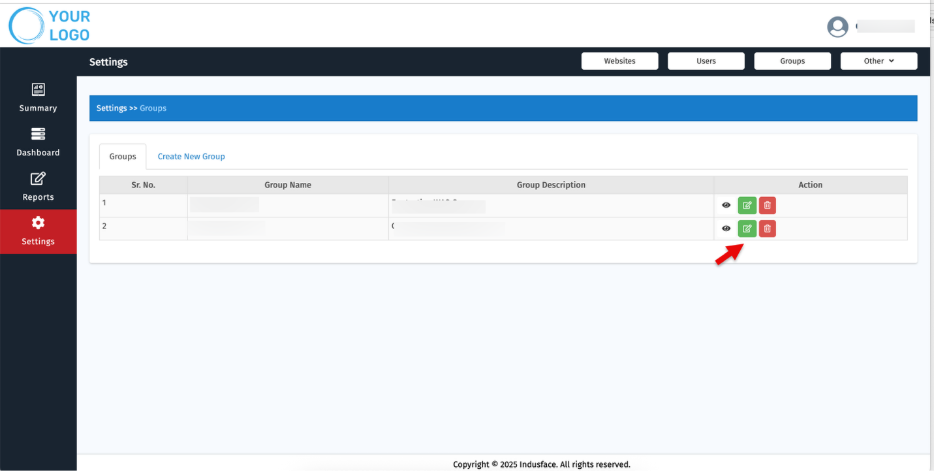
Task: Click the Settings page title
Action: click(x=108, y=62)
